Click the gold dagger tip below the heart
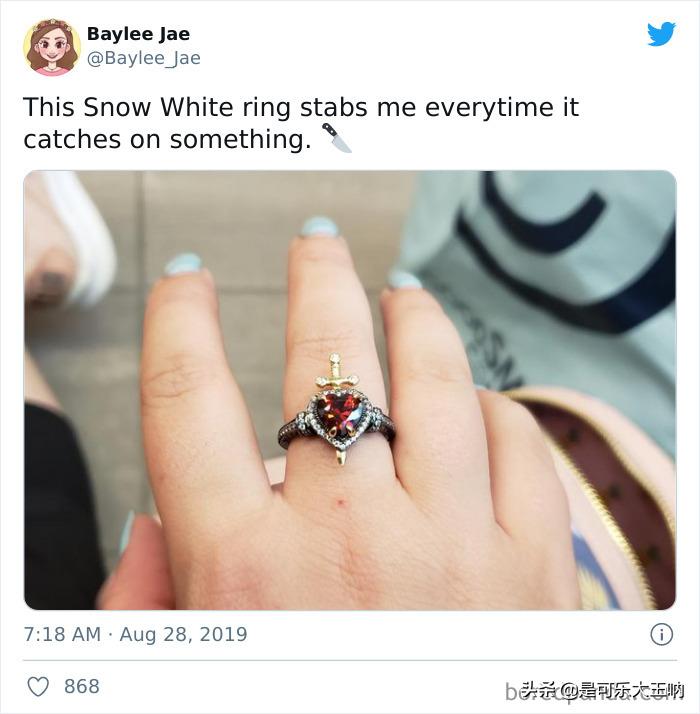 pyautogui.click(x=341, y=456)
